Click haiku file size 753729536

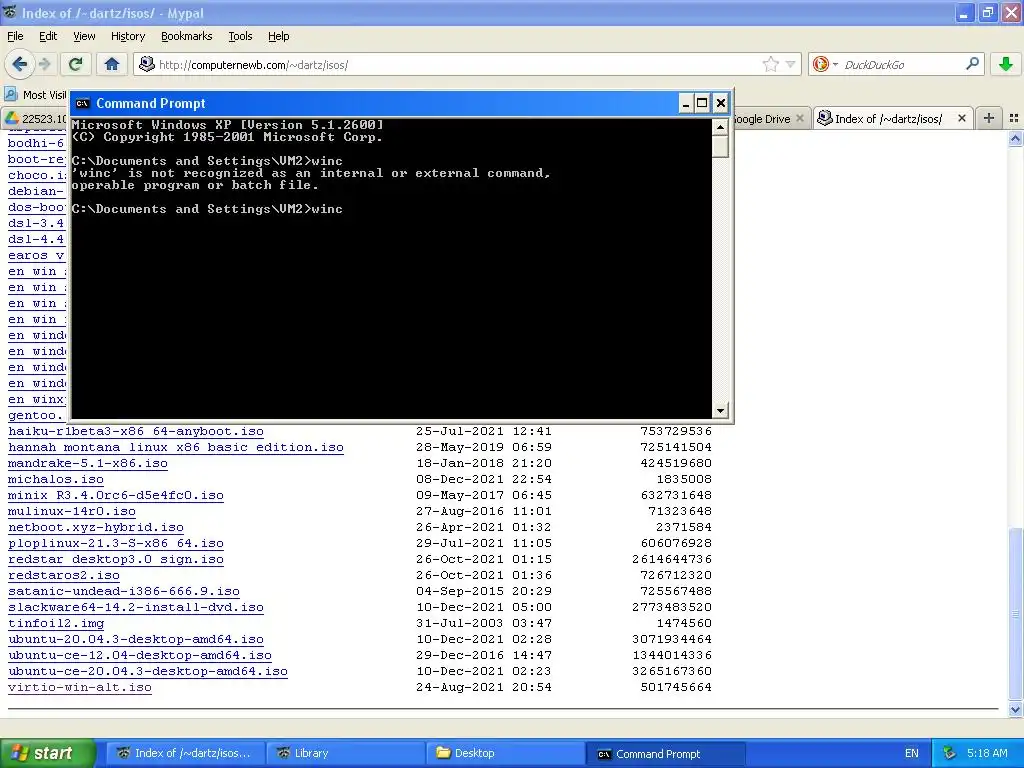pos(676,432)
